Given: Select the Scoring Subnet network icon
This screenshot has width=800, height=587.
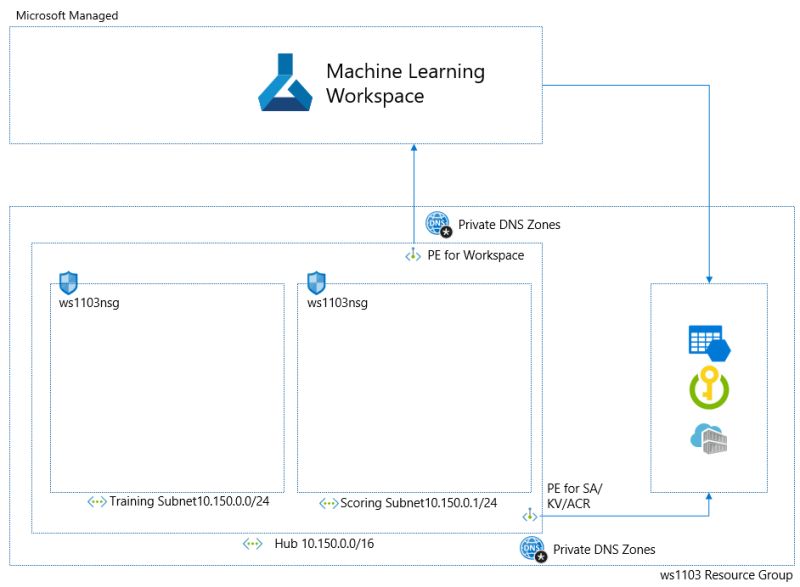Looking at the screenshot, I should click(x=329, y=503).
